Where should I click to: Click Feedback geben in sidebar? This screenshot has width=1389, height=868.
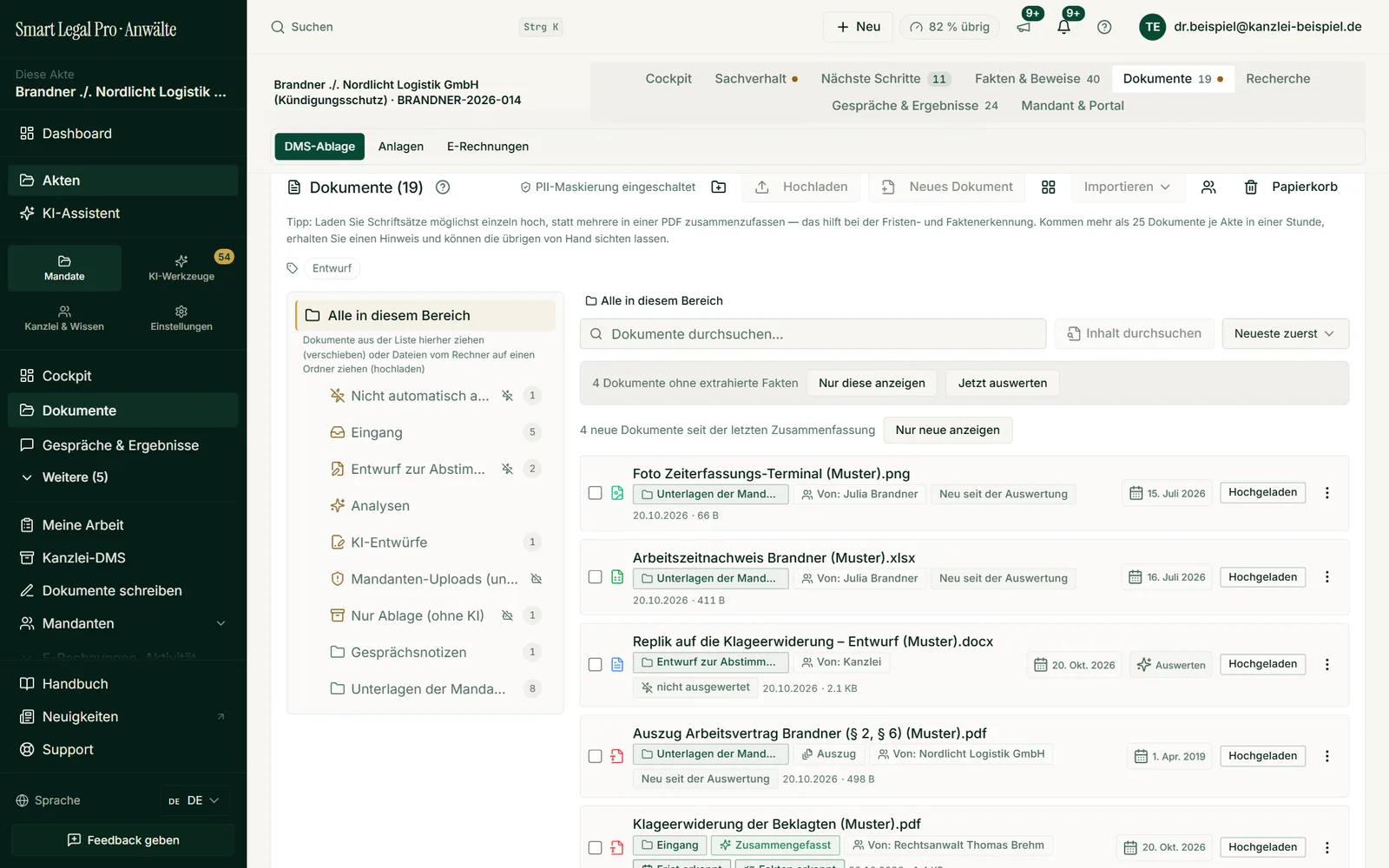pyautogui.click(x=123, y=840)
